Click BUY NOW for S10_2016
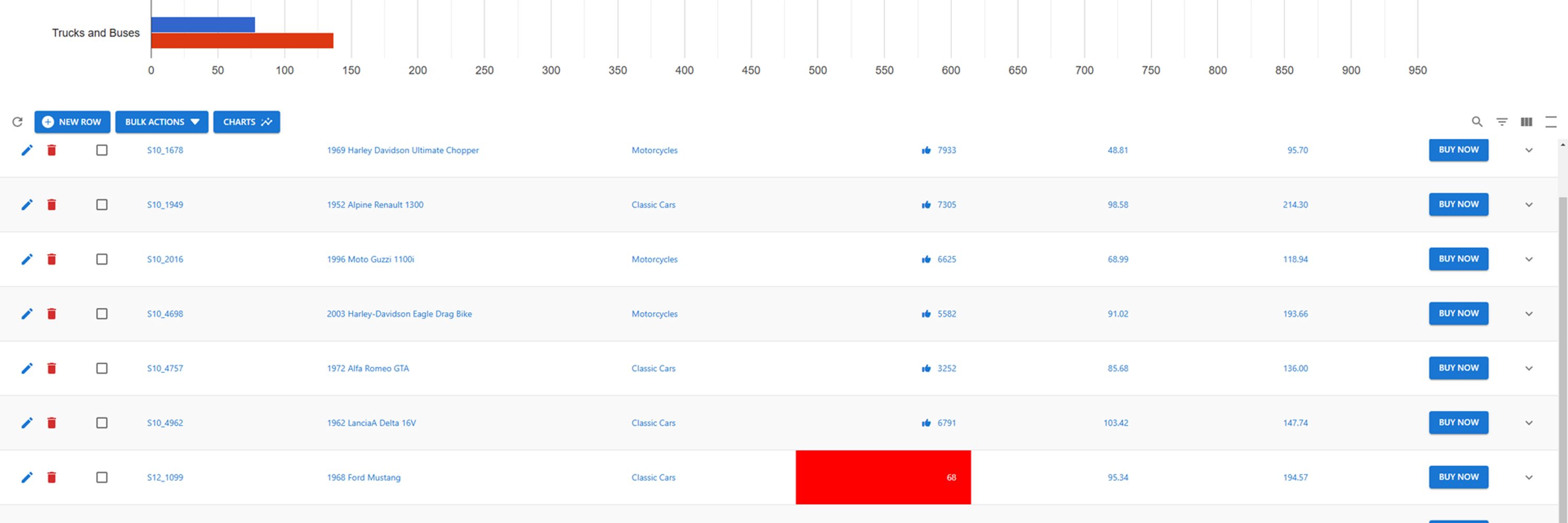 [x=1458, y=259]
